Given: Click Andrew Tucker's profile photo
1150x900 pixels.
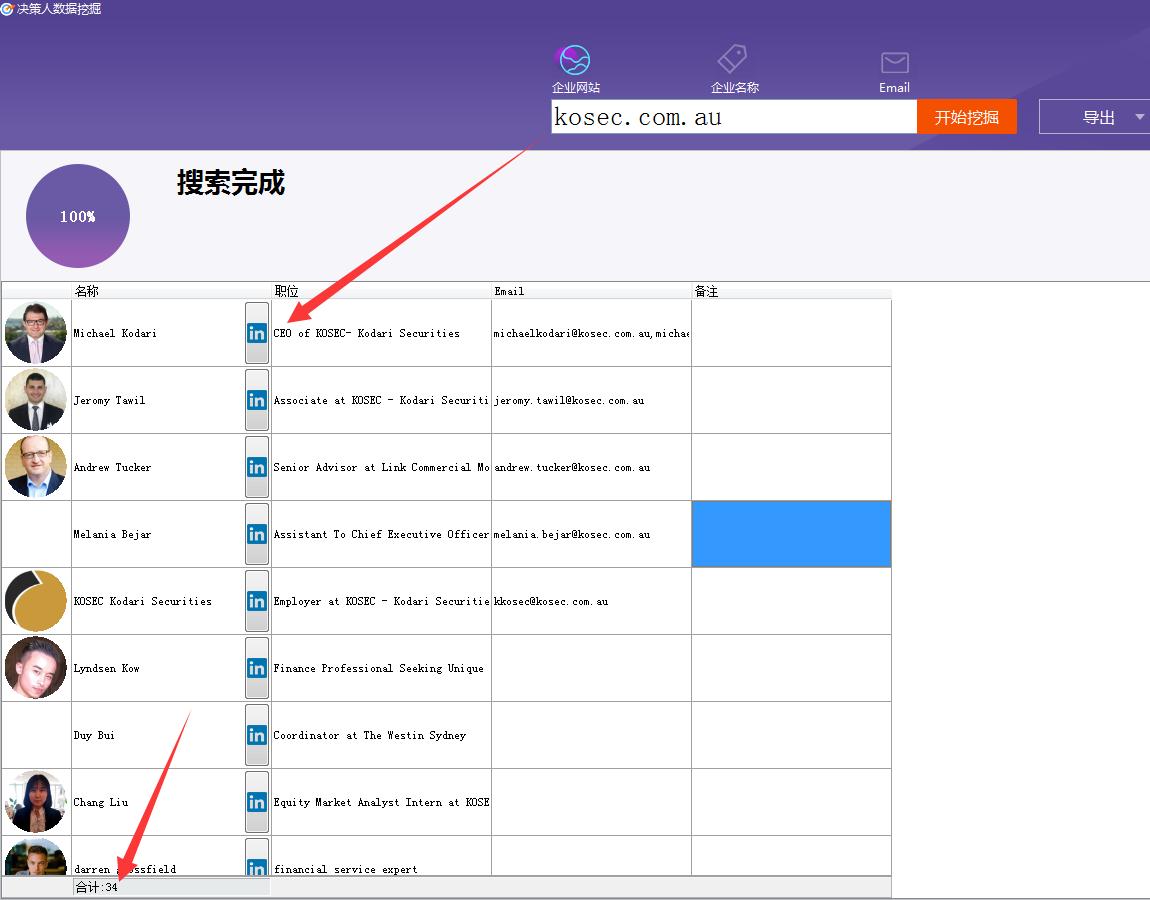Looking at the screenshot, I should pyautogui.click(x=35, y=467).
